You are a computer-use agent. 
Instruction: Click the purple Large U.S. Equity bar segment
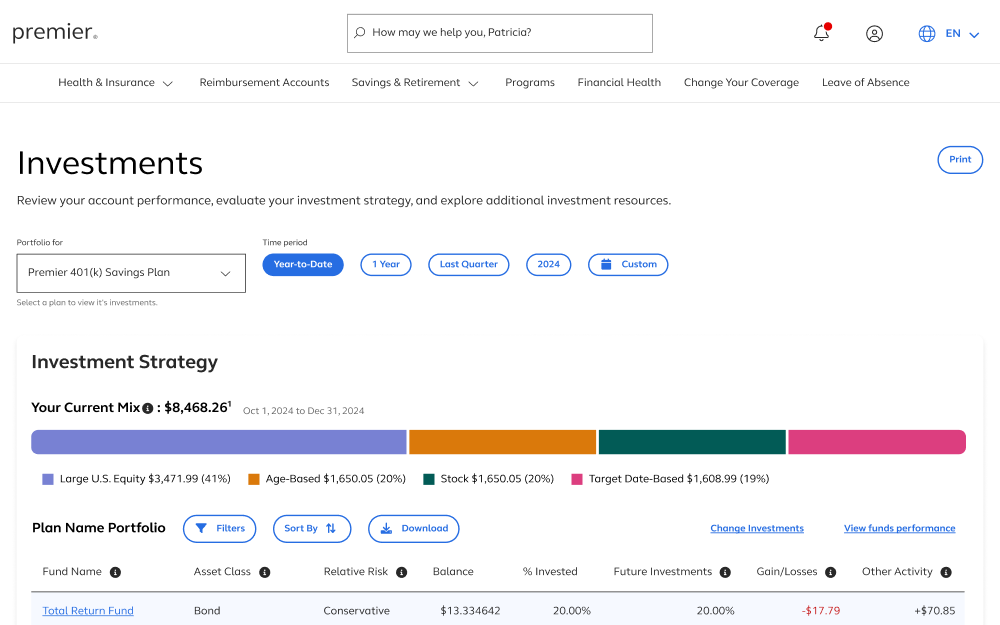219,442
